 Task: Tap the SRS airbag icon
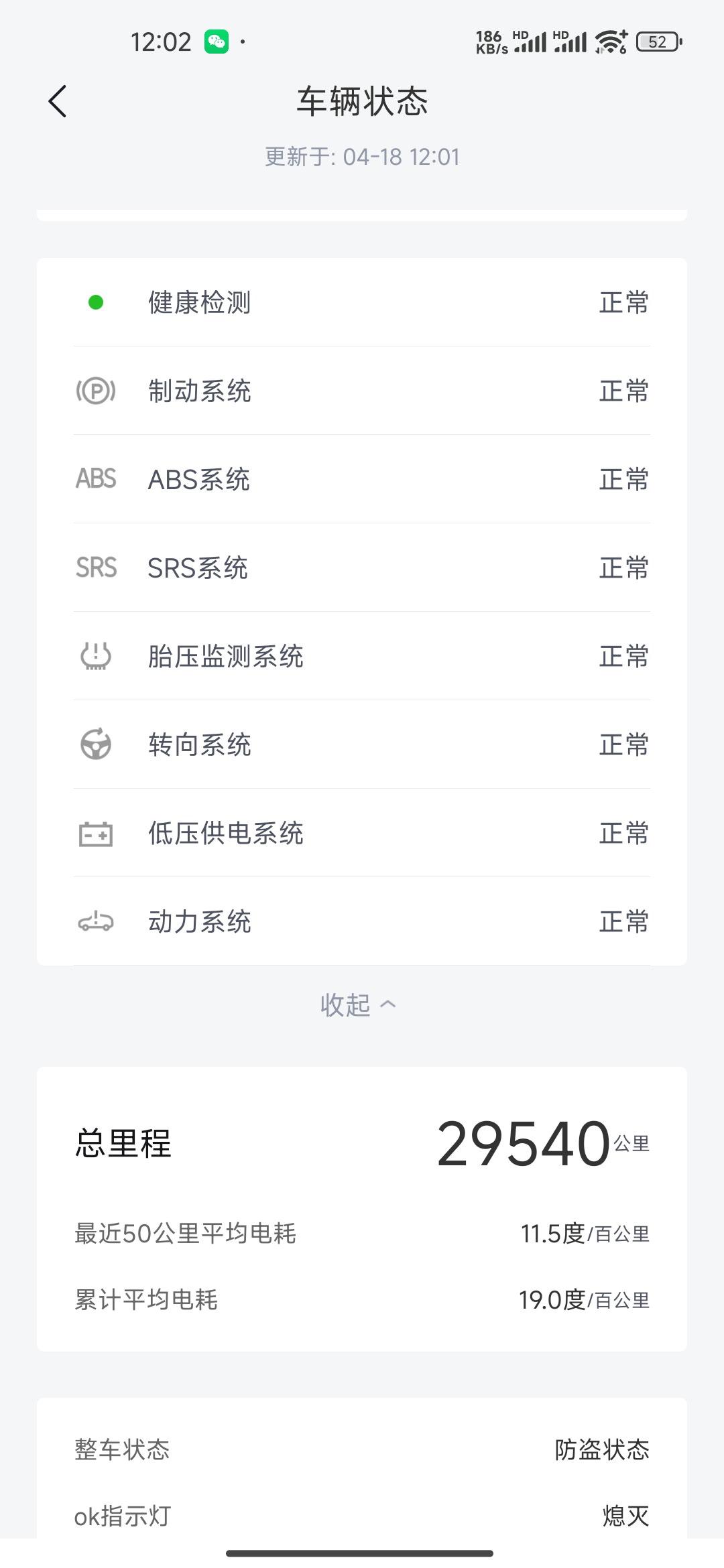point(96,568)
